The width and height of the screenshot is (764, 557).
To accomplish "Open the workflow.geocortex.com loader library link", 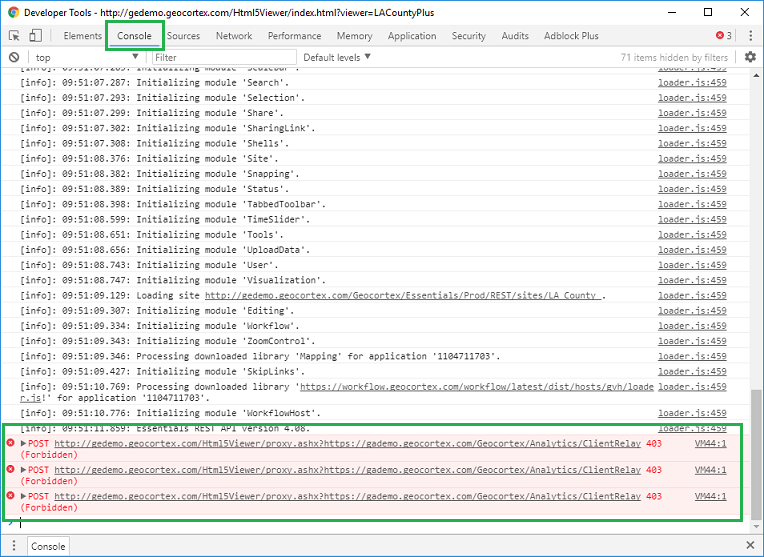I will (x=477, y=386).
